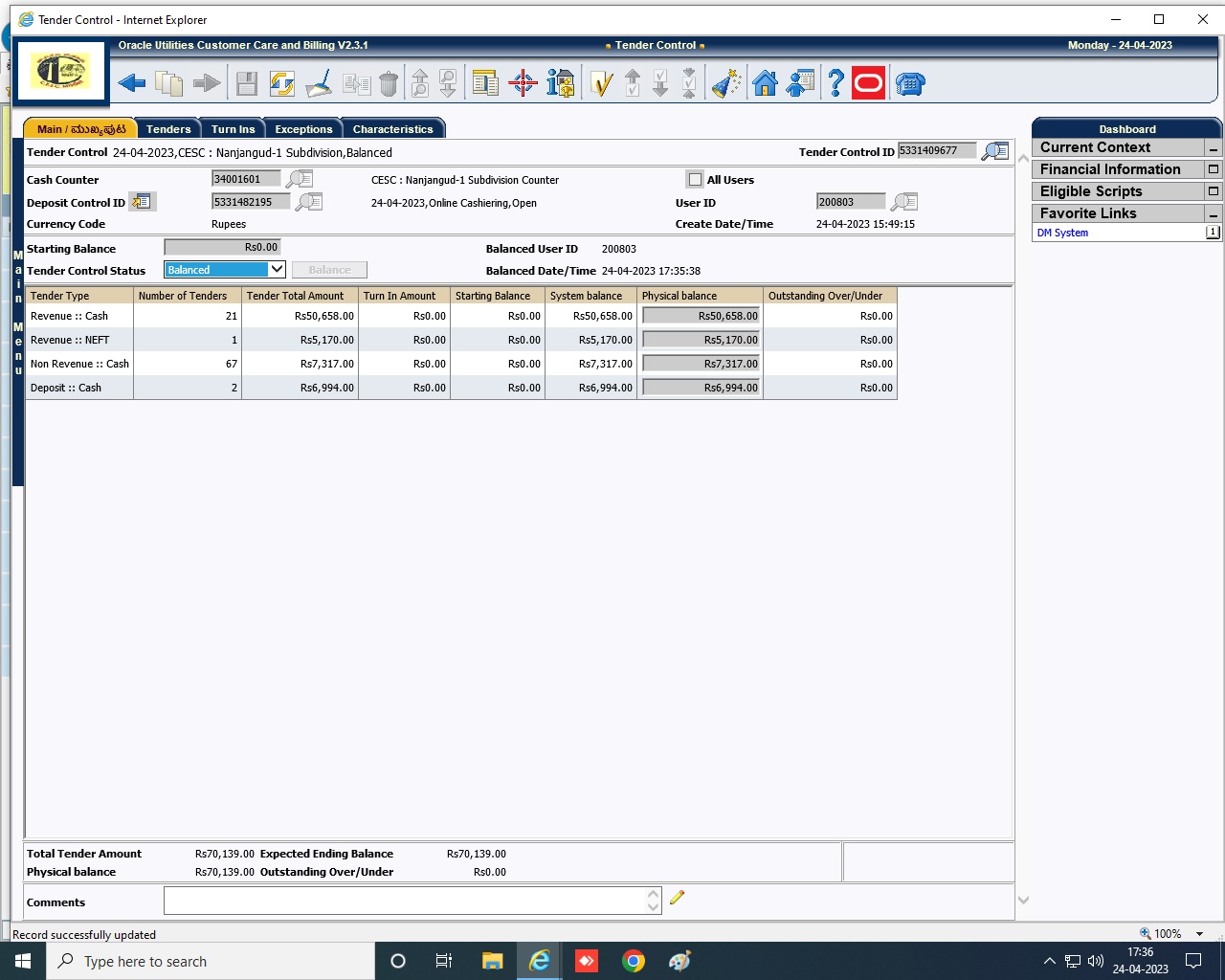Click Physical balance field for Revenue Cash

(x=701, y=316)
